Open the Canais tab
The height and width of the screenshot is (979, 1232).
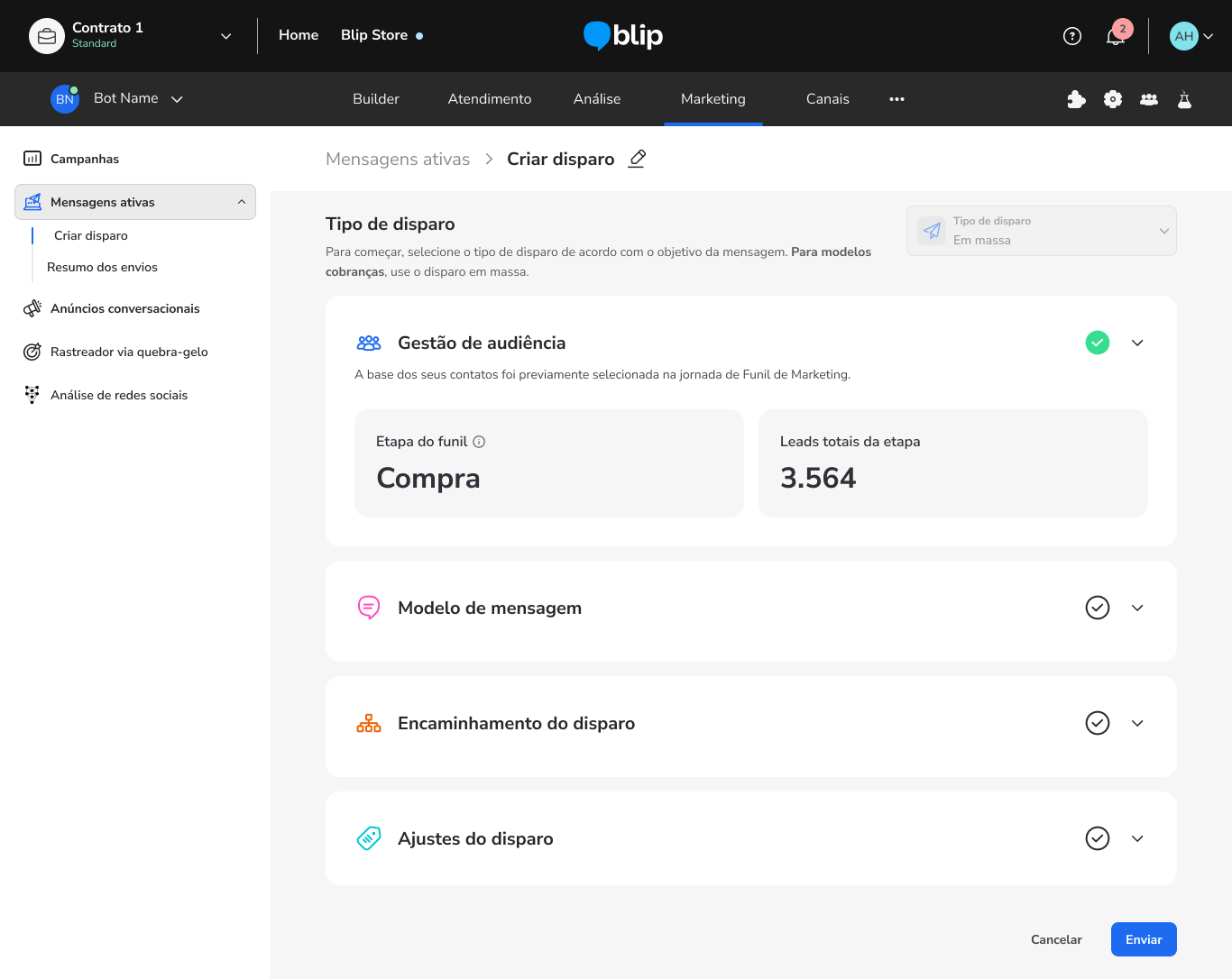pos(827,99)
